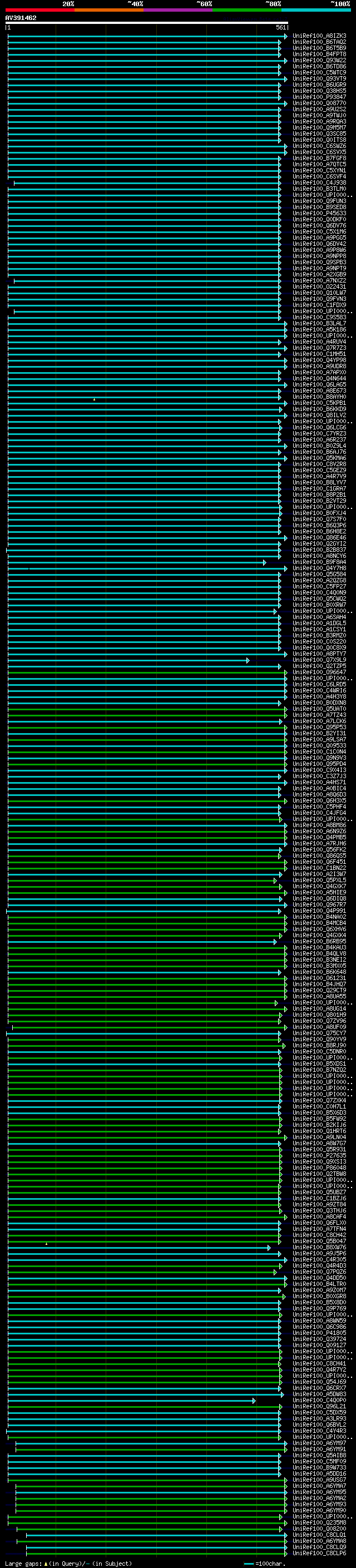The width and height of the screenshot is (356, 1568).
Task: Select UniRef100_A9NPP8 label
Action: coord(319,256)
